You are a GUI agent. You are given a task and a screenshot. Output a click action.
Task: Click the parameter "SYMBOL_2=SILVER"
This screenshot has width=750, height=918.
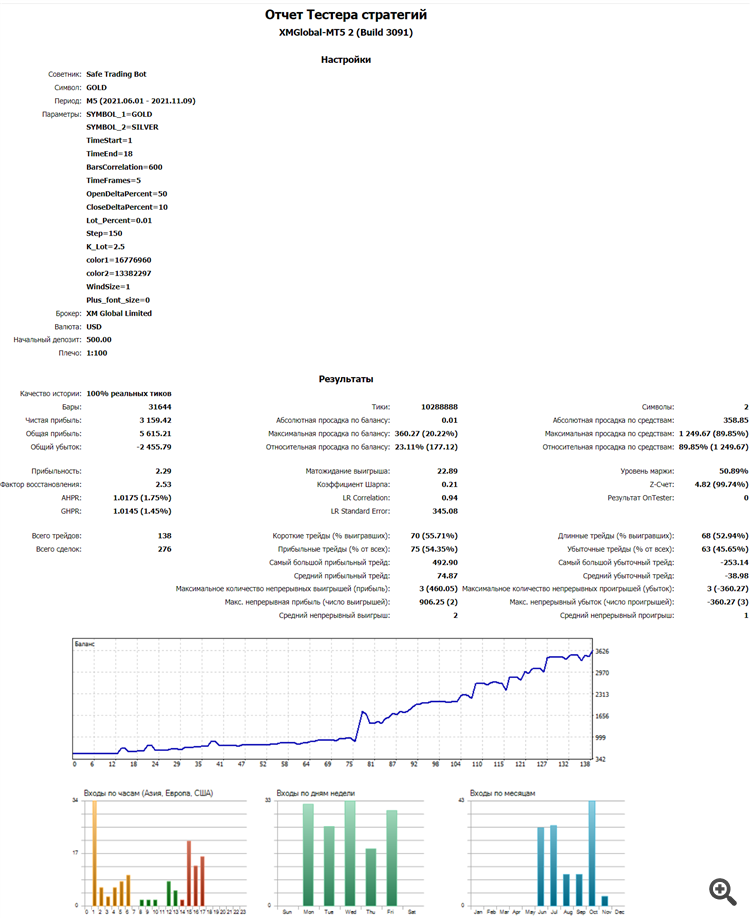(x=122, y=127)
